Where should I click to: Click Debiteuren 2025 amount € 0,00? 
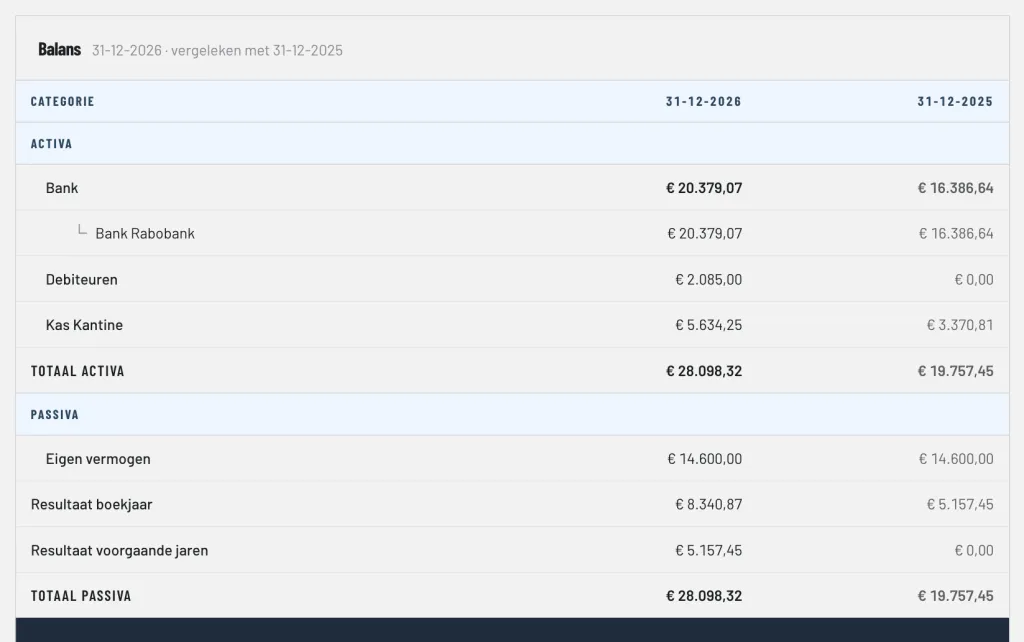974,280
